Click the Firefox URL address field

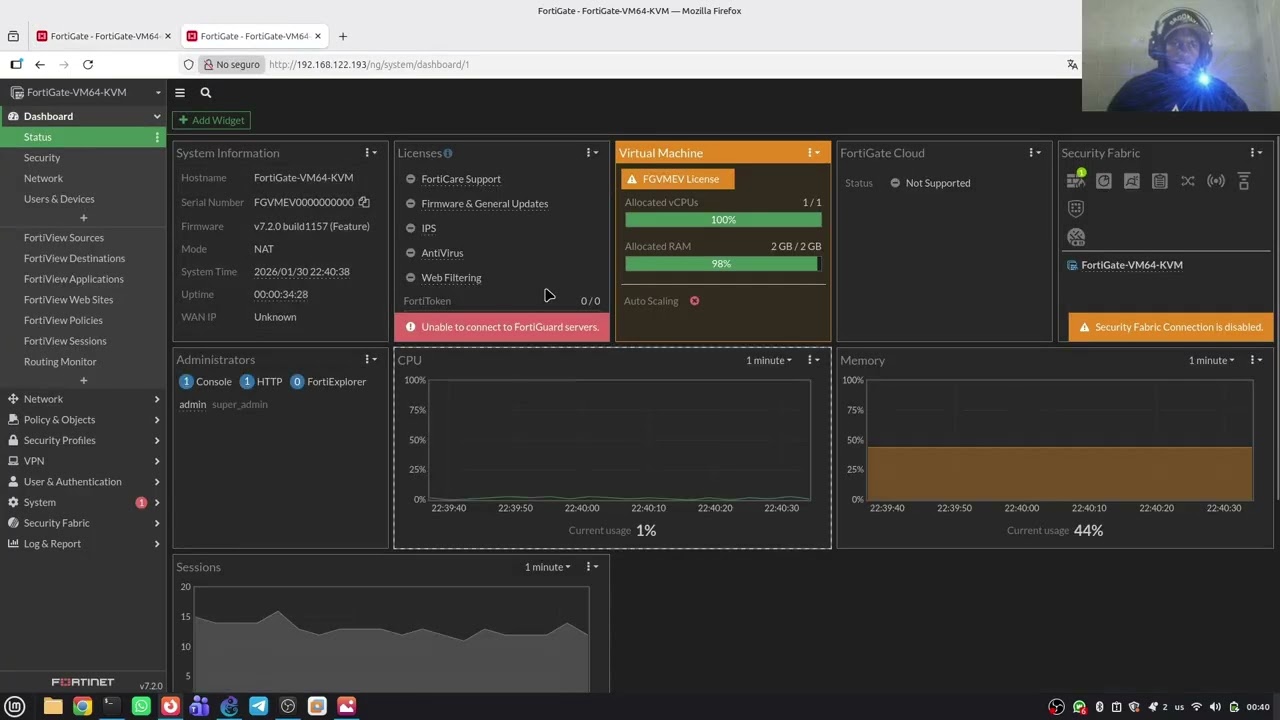coord(660,64)
